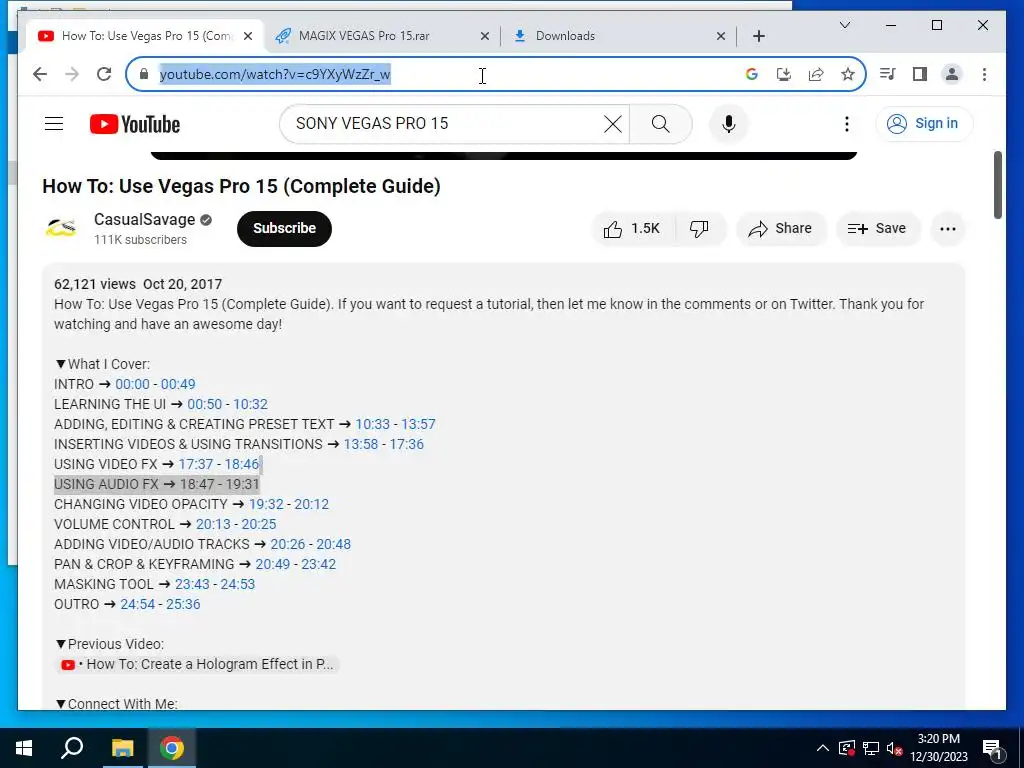1024x768 pixels.
Task: Jump to timestamp 20:49
Action: click(x=272, y=564)
